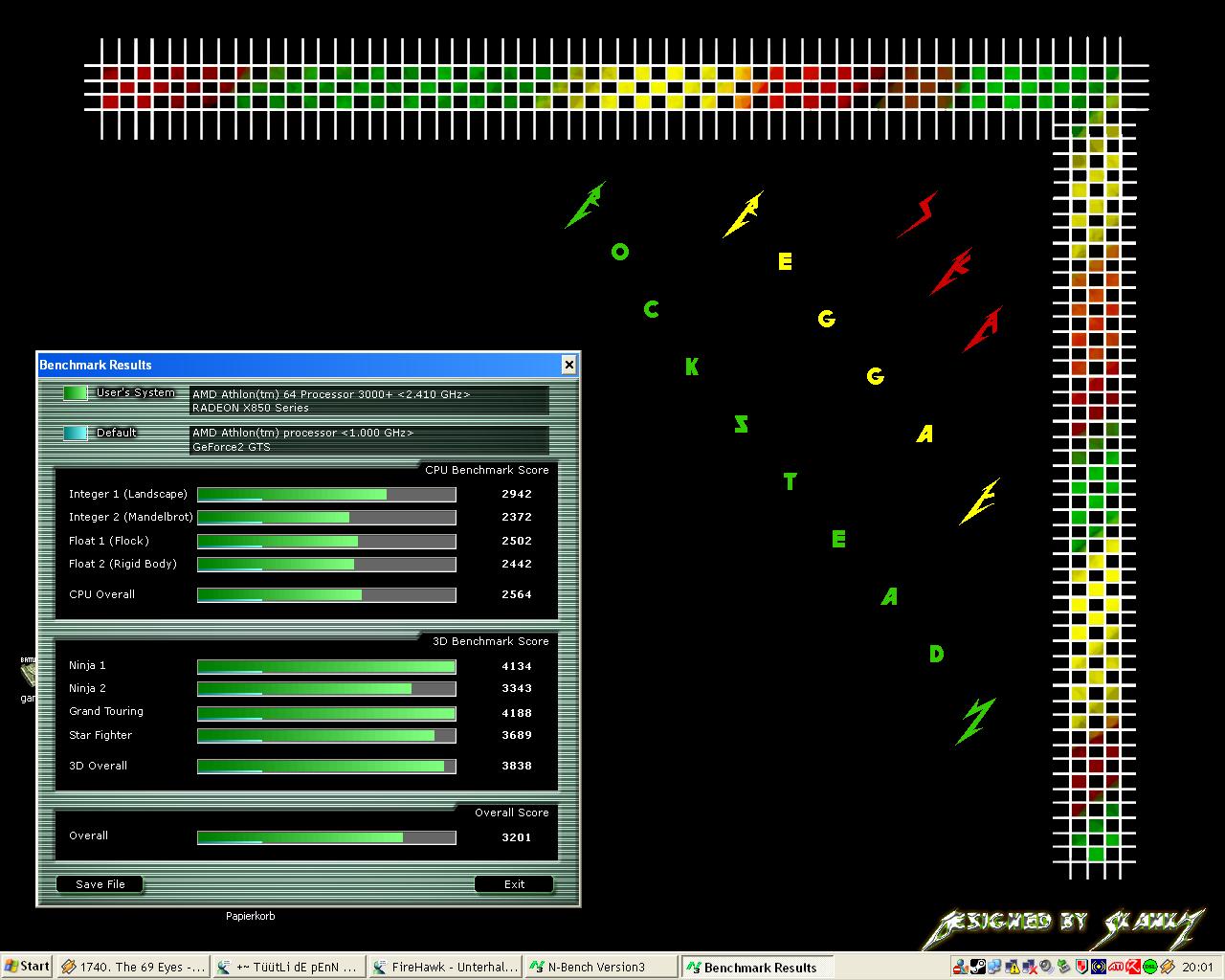Click the Overall score progress bar

[326, 837]
